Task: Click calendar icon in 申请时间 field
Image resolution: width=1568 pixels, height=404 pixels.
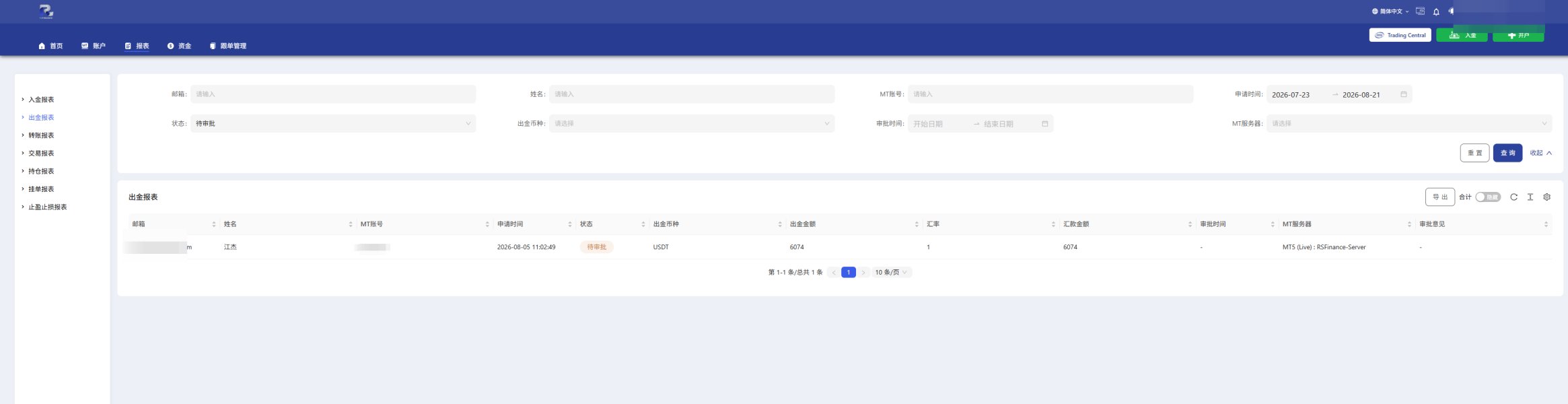Action: tap(1403, 94)
